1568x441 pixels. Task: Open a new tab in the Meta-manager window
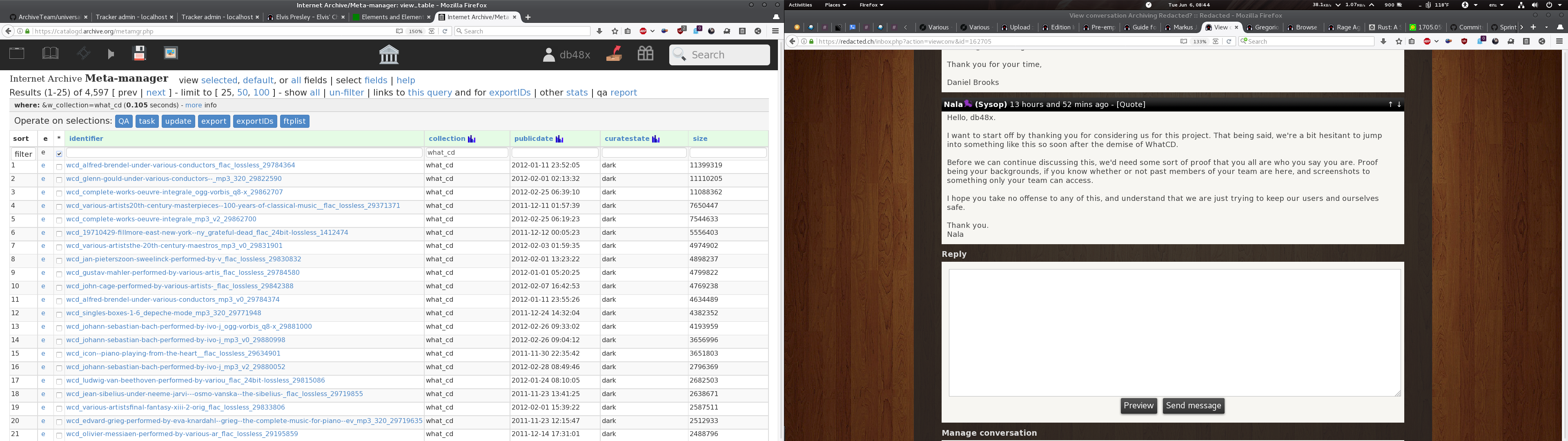528,17
